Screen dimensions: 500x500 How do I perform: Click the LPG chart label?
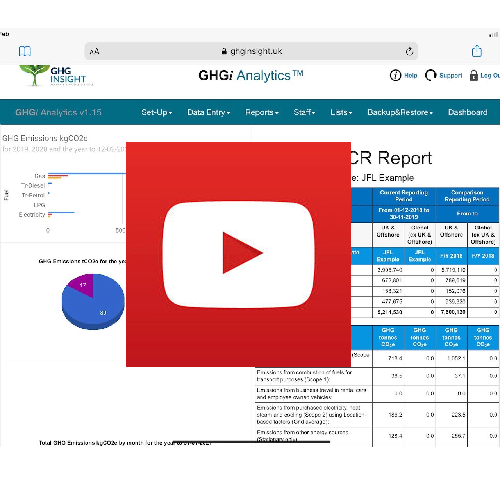coord(39,205)
